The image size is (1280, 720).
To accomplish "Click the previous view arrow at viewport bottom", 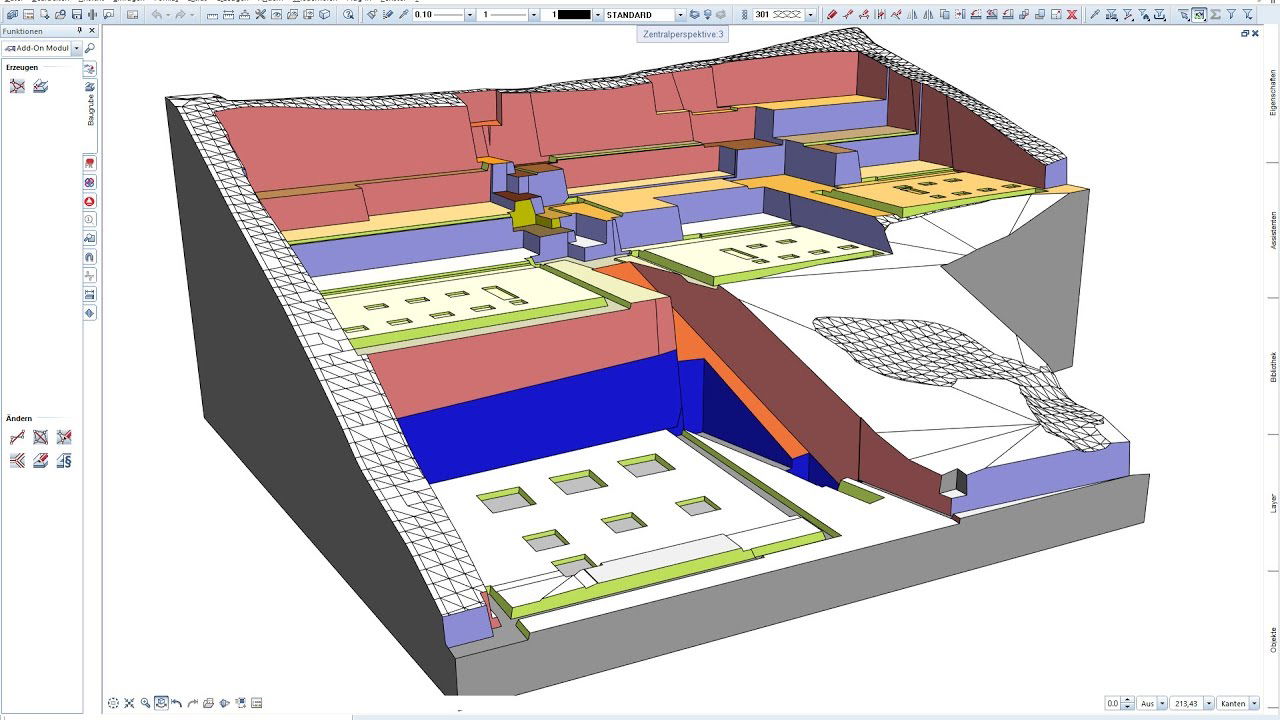I will click(176, 703).
